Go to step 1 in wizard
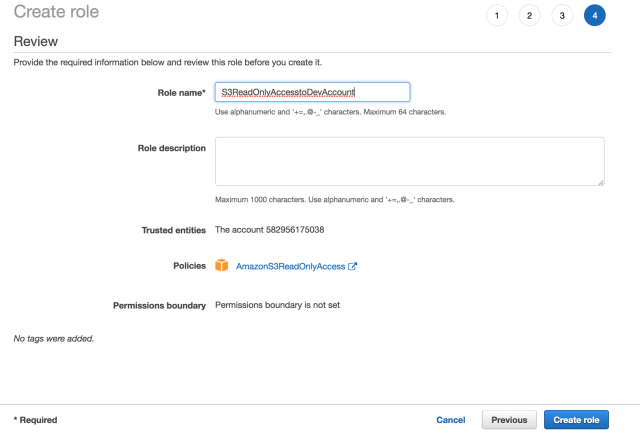Image resolution: width=640 pixels, height=433 pixels. (497, 15)
